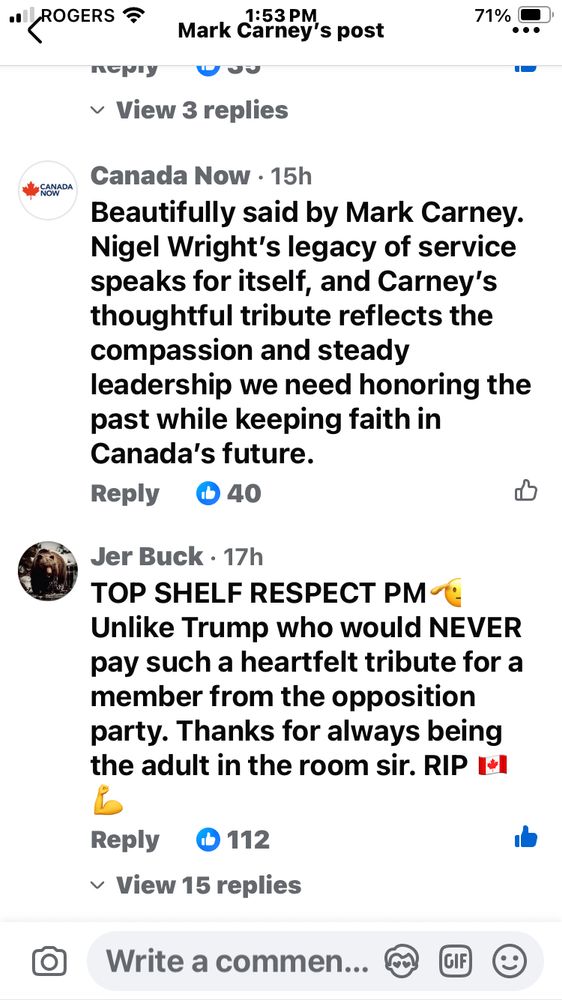Like the Canada Now comment
Screen dimensions: 562x1000
(526, 491)
